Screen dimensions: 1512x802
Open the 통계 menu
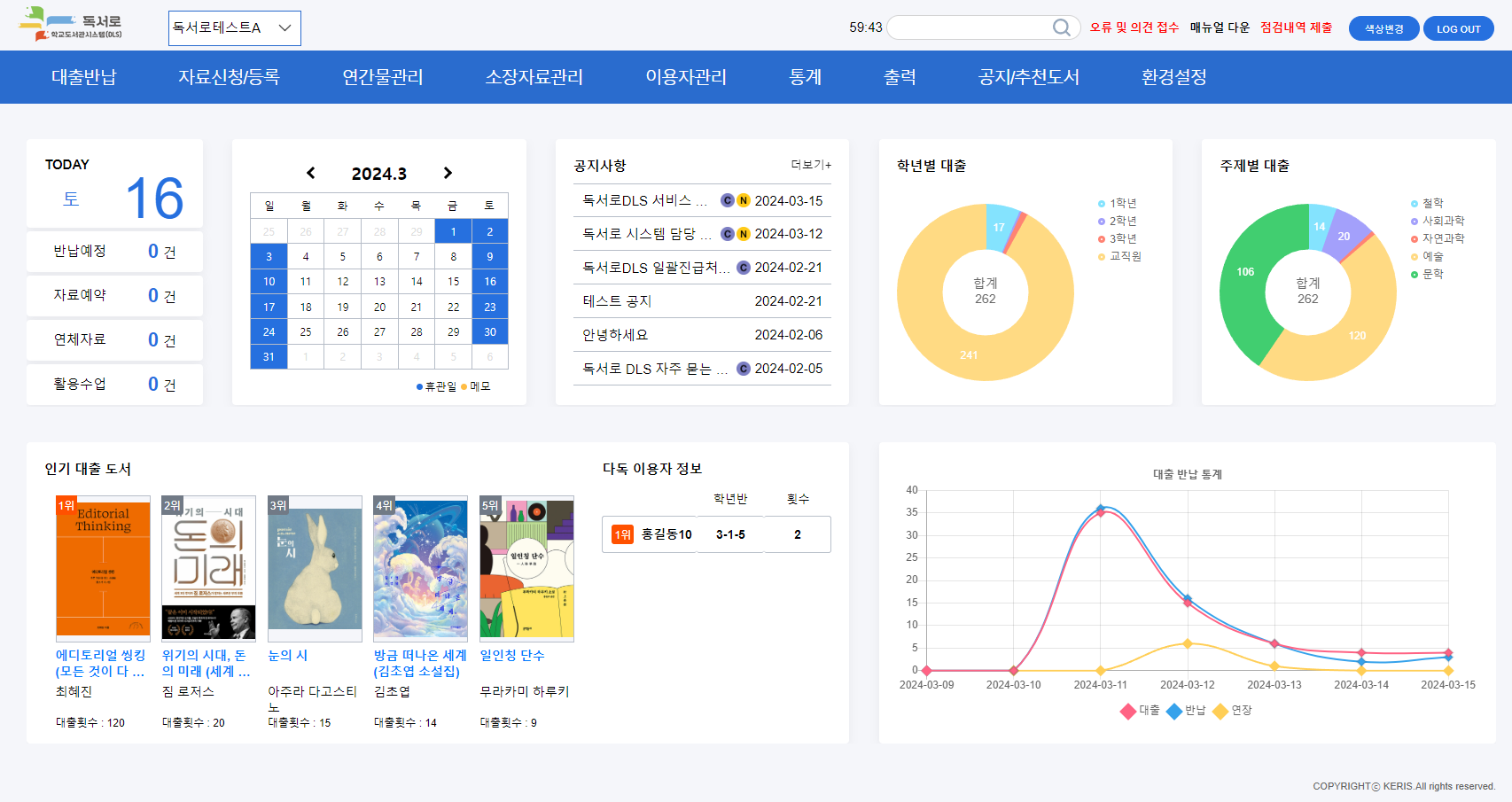(805, 77)
